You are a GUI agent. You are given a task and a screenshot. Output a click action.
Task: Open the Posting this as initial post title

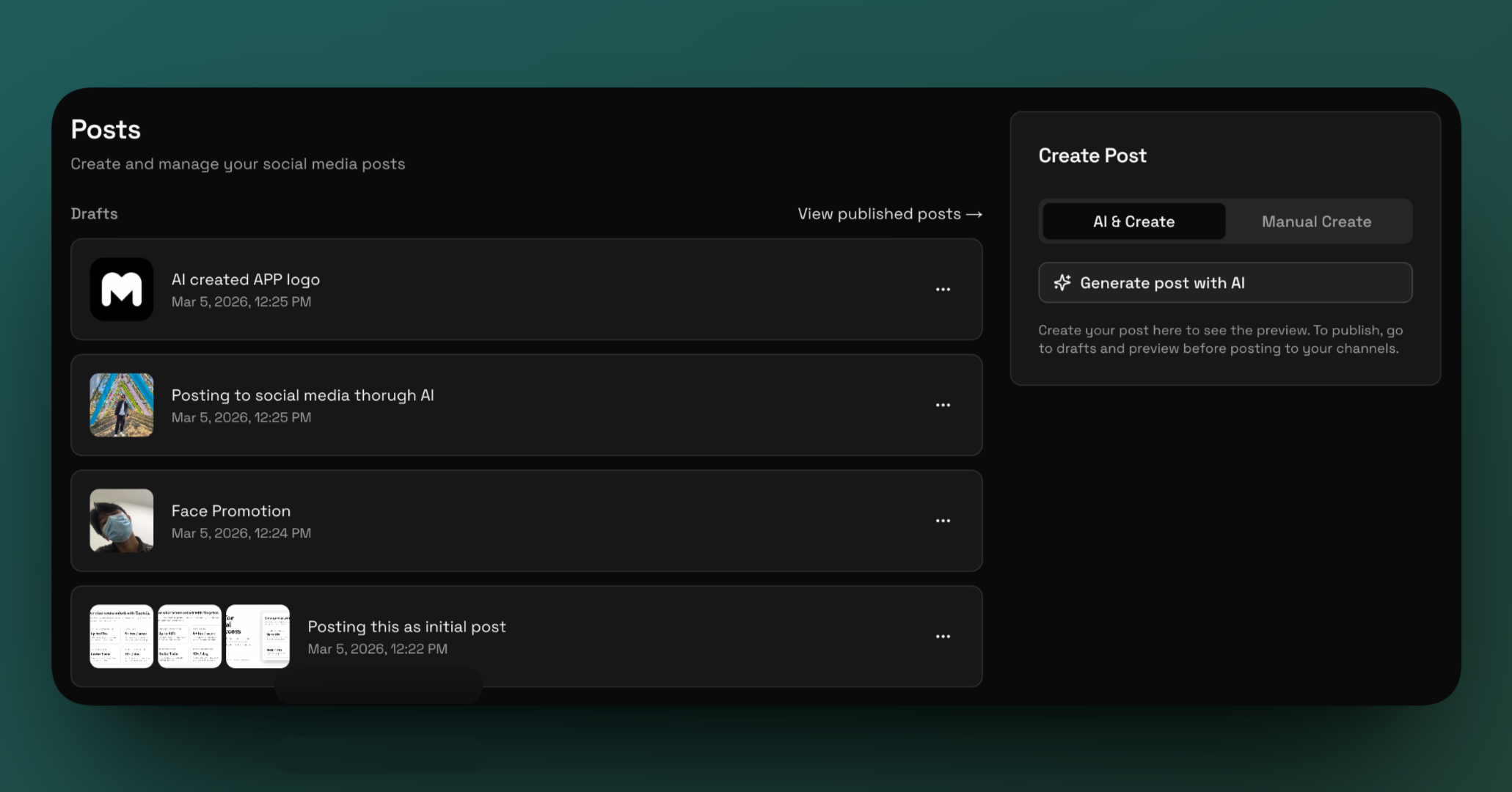point(406,627)
